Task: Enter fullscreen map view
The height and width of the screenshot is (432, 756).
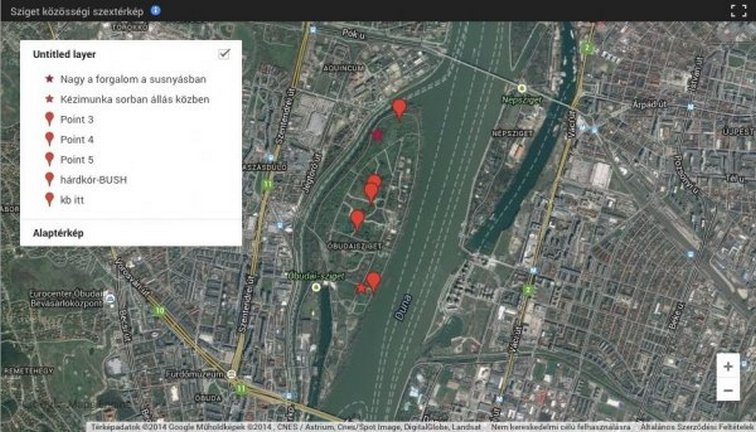Action: point(738,11)
